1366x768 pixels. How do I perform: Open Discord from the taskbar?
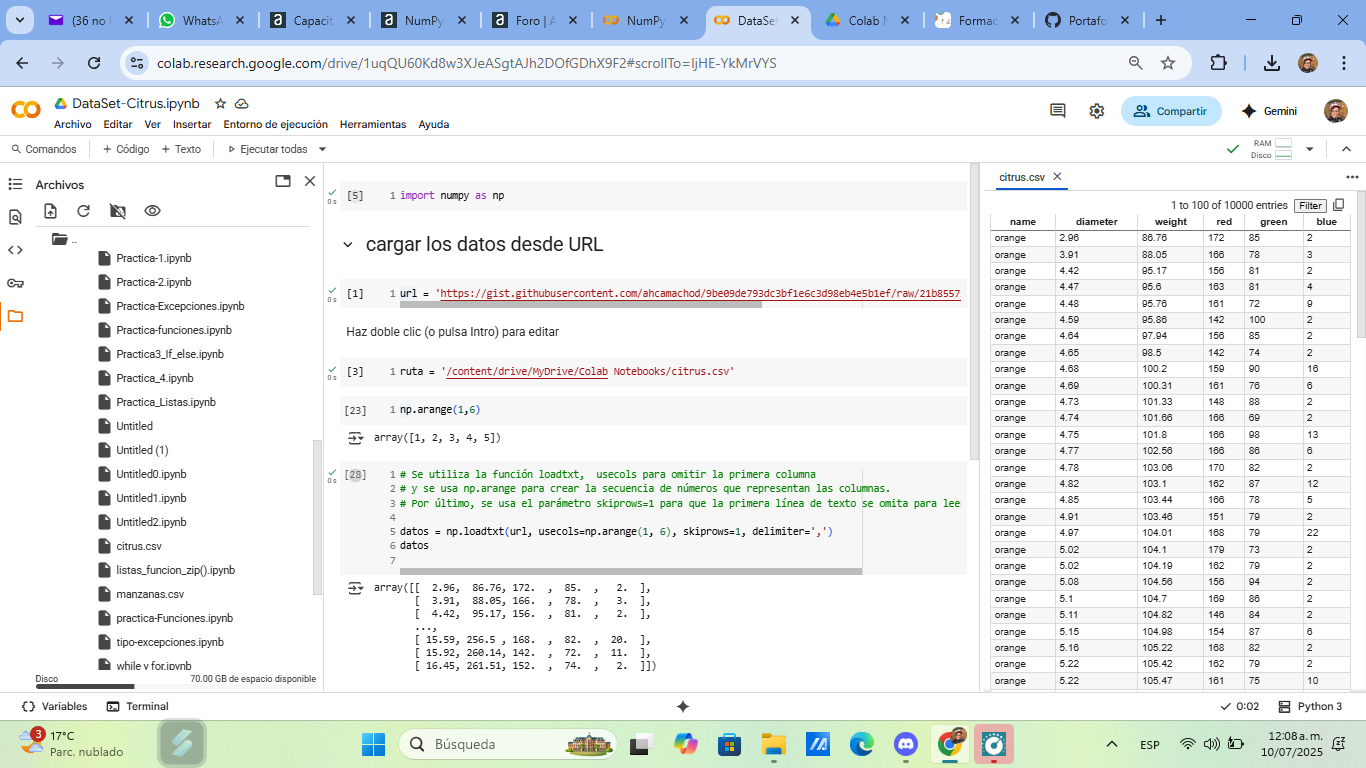pyautogui.click(x=907, y=744)
